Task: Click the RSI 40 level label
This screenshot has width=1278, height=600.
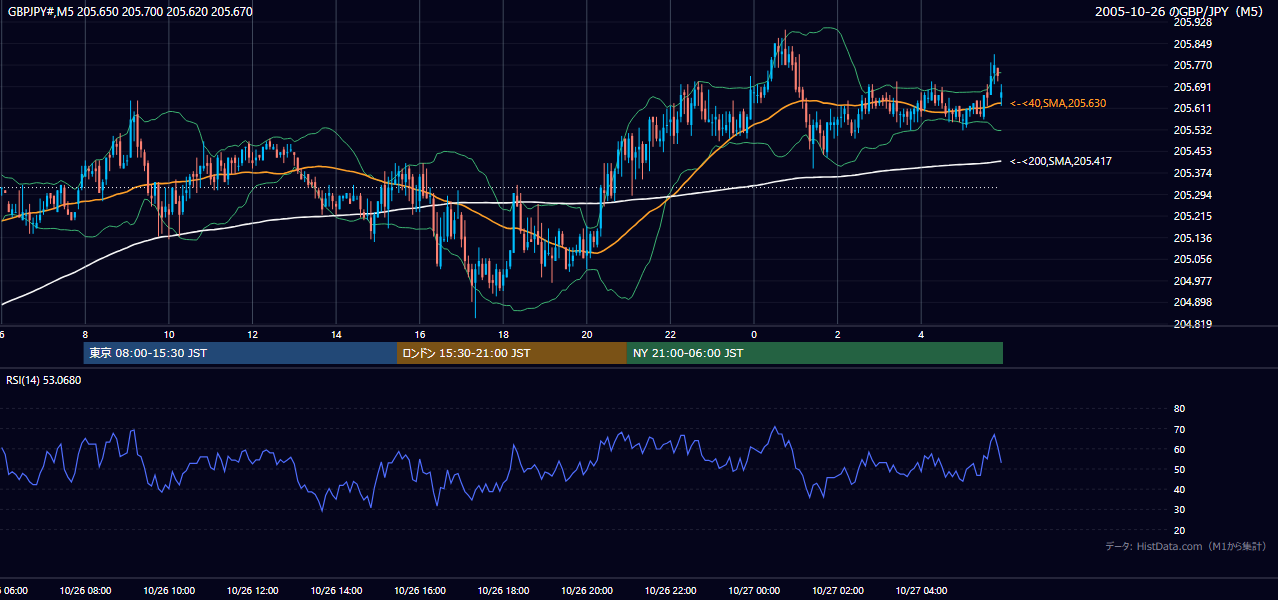Action: pyautogui.click(x=1179, y=490)
